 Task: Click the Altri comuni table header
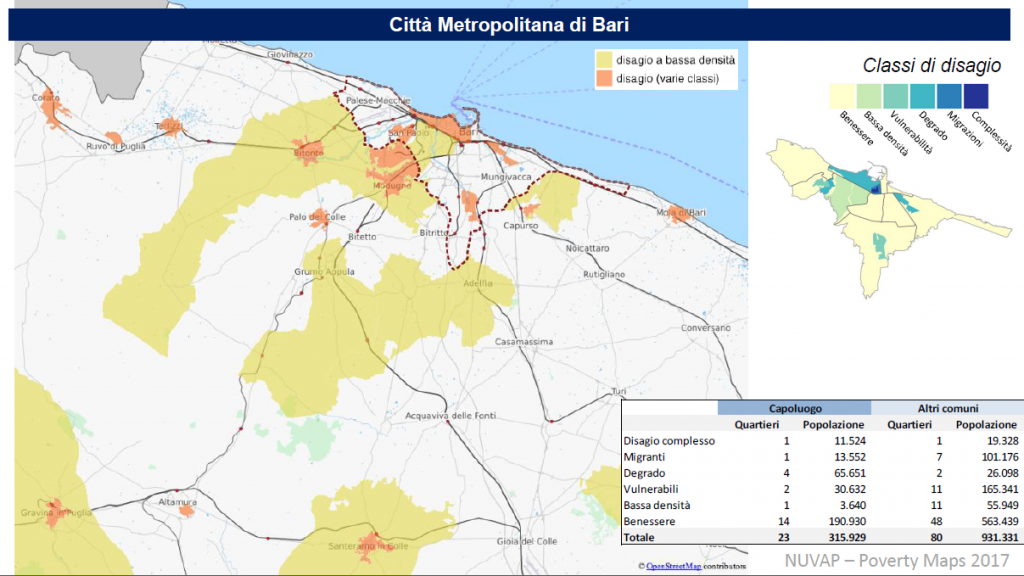[x=946, y=409]
